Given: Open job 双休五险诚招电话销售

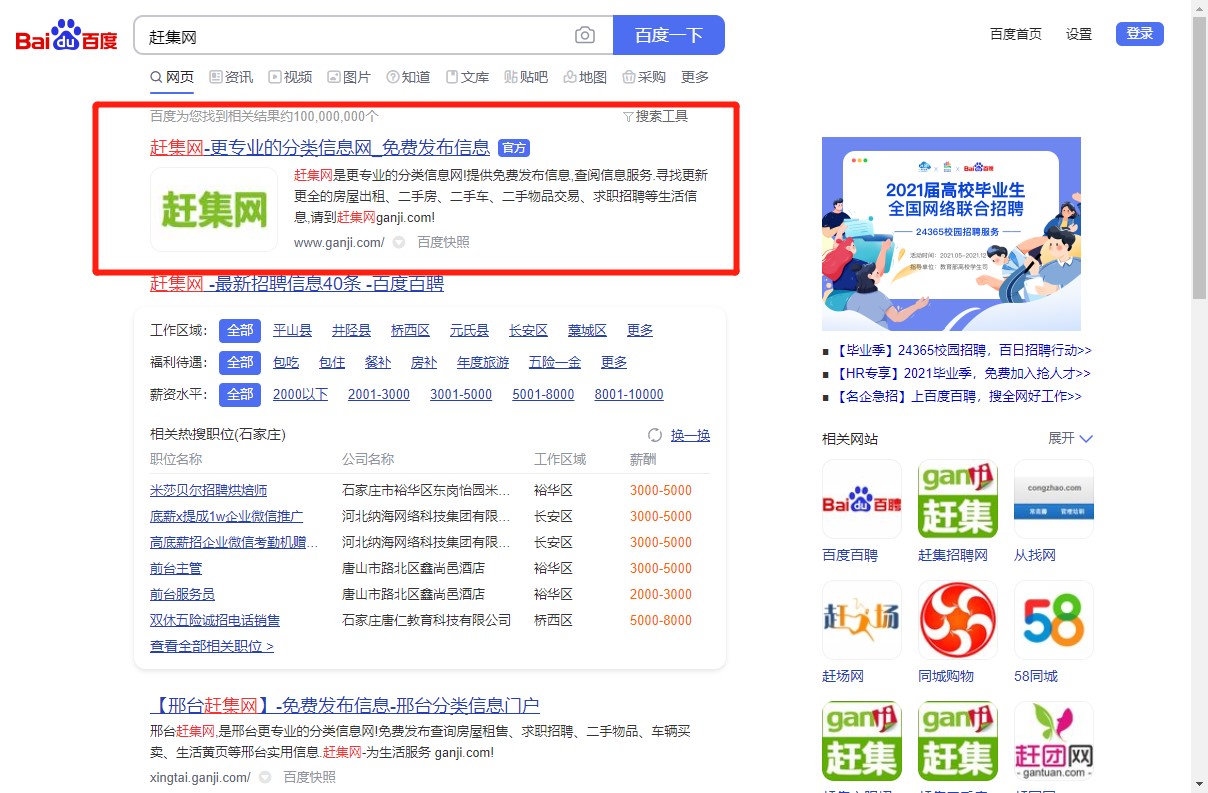Looking at the screenshot, I should (x=215, y=621).
